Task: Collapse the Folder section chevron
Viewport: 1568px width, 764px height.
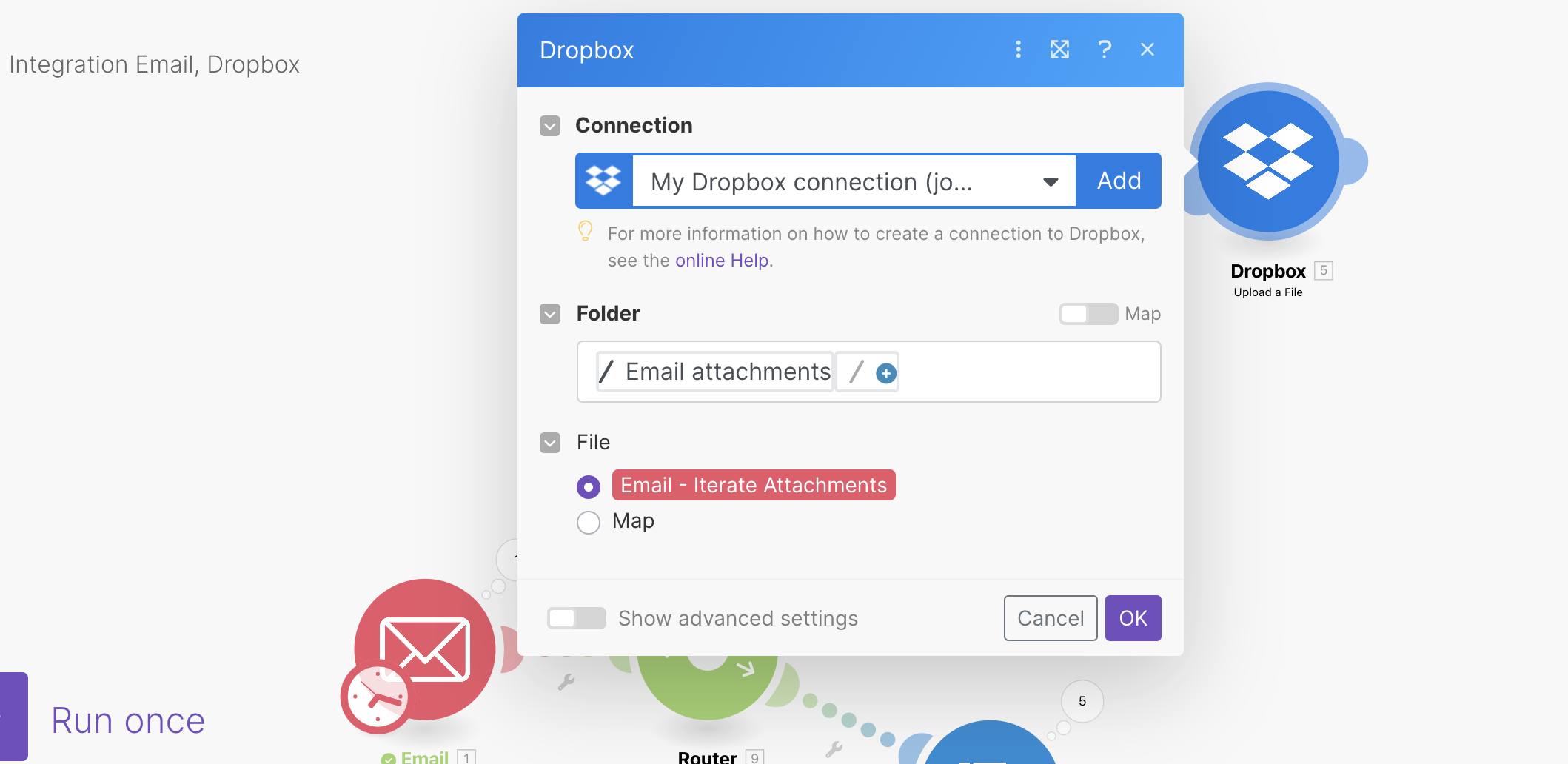Action: pos(550,314)
